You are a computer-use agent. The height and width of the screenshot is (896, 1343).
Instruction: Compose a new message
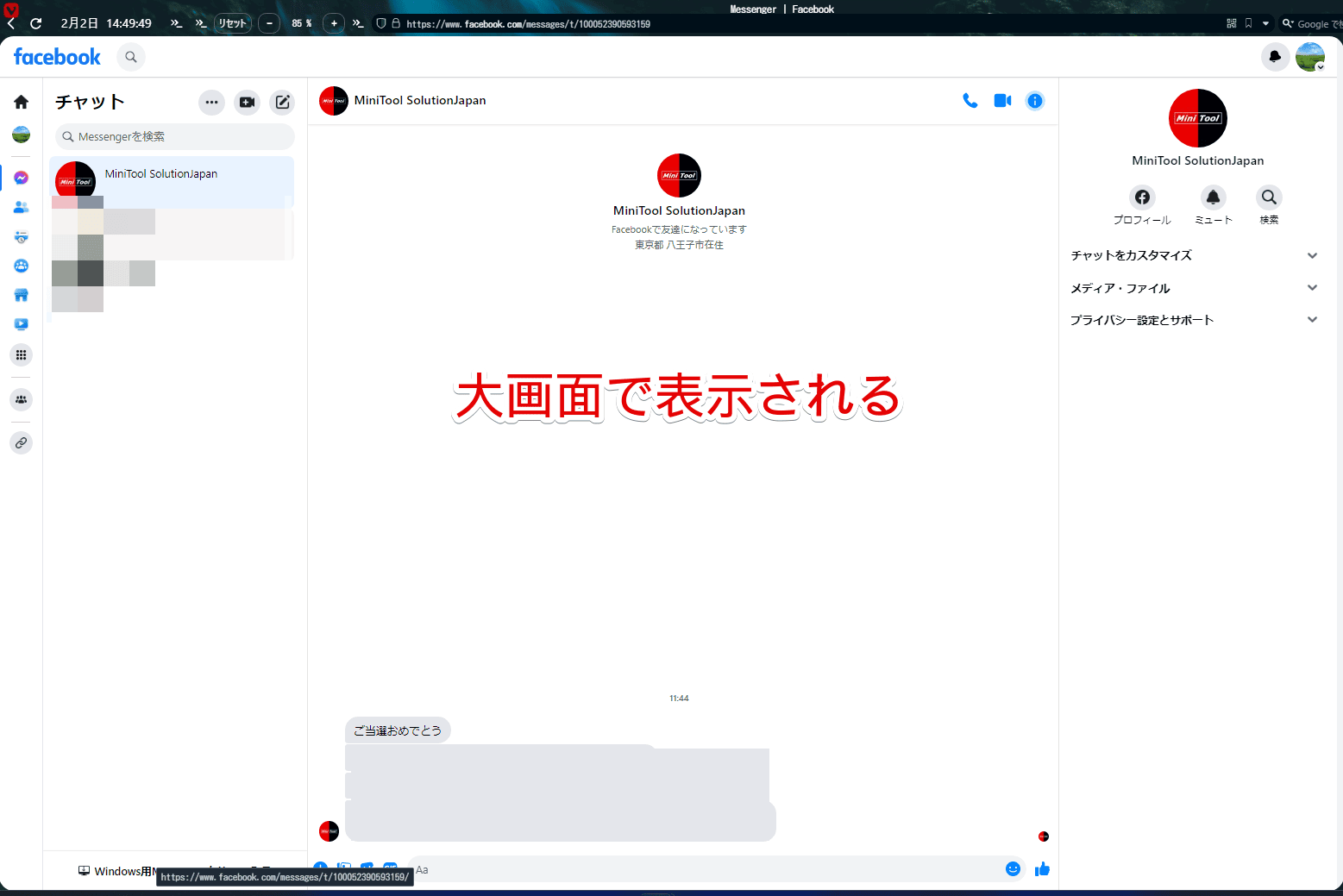pyautogui.click(x=282, y=102)
